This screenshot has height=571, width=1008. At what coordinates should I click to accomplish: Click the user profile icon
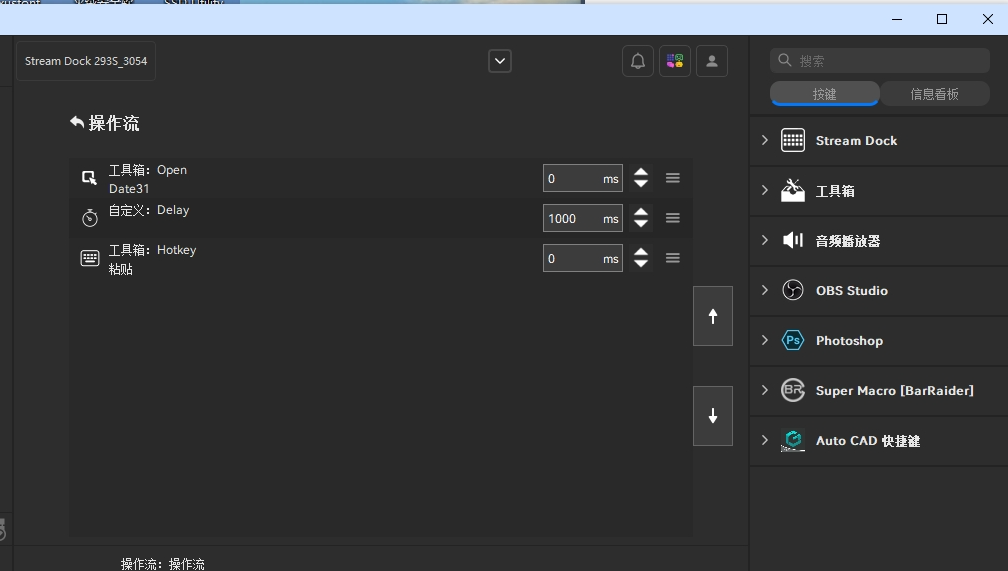[x=712, y=61]
